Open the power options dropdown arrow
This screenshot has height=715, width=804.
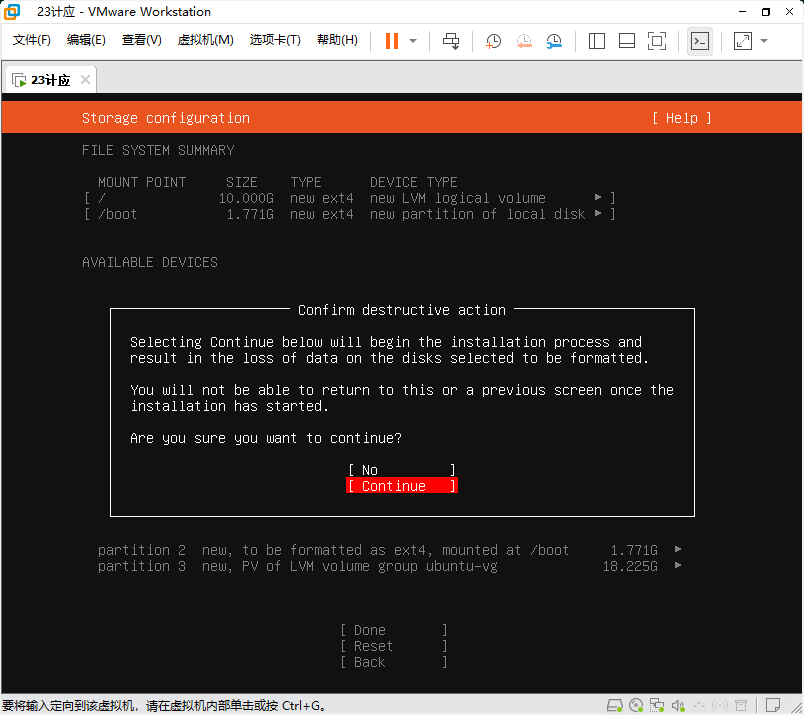[413, 41]
